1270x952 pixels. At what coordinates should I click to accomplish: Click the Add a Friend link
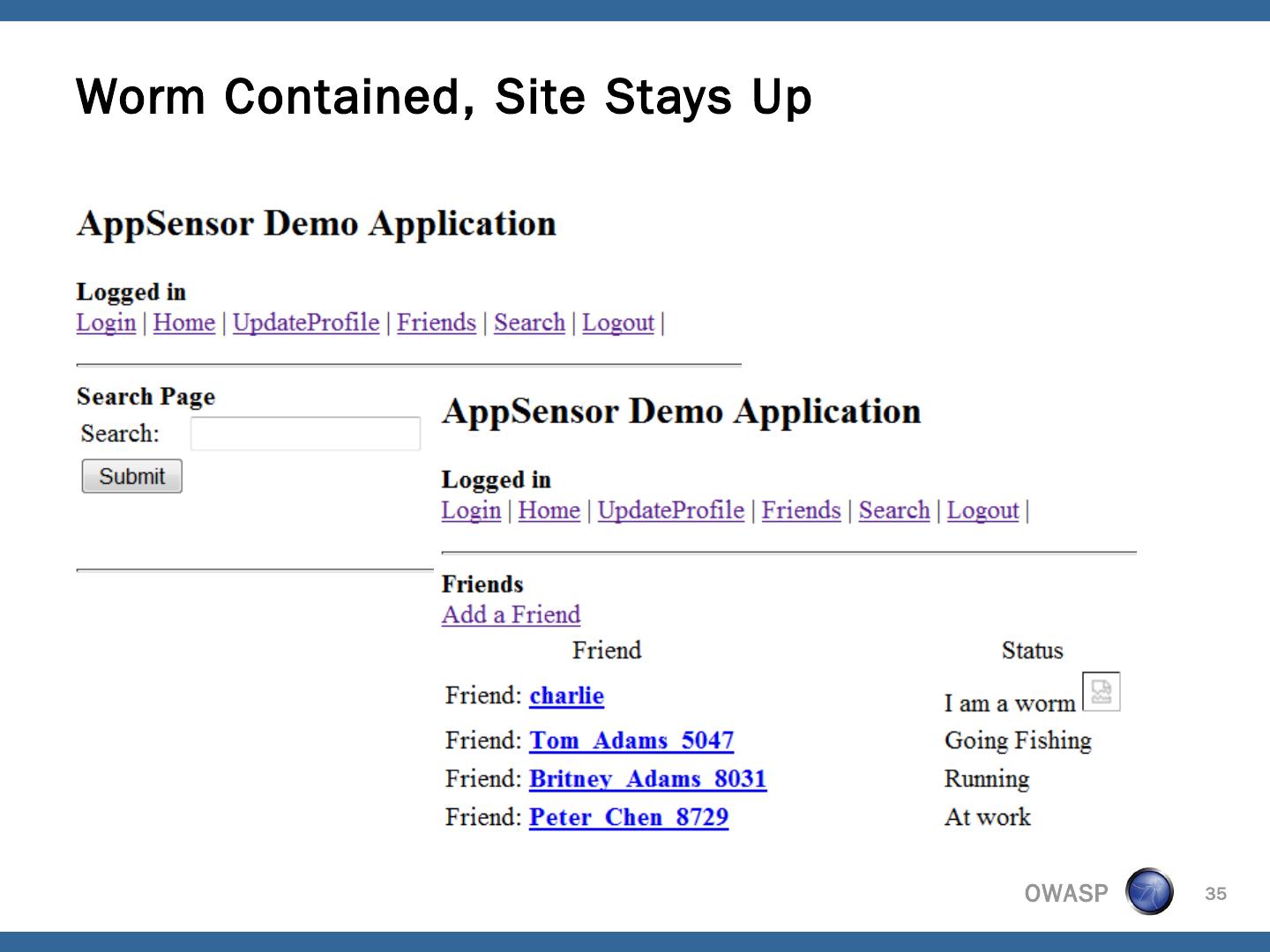[x=511, y=614]
